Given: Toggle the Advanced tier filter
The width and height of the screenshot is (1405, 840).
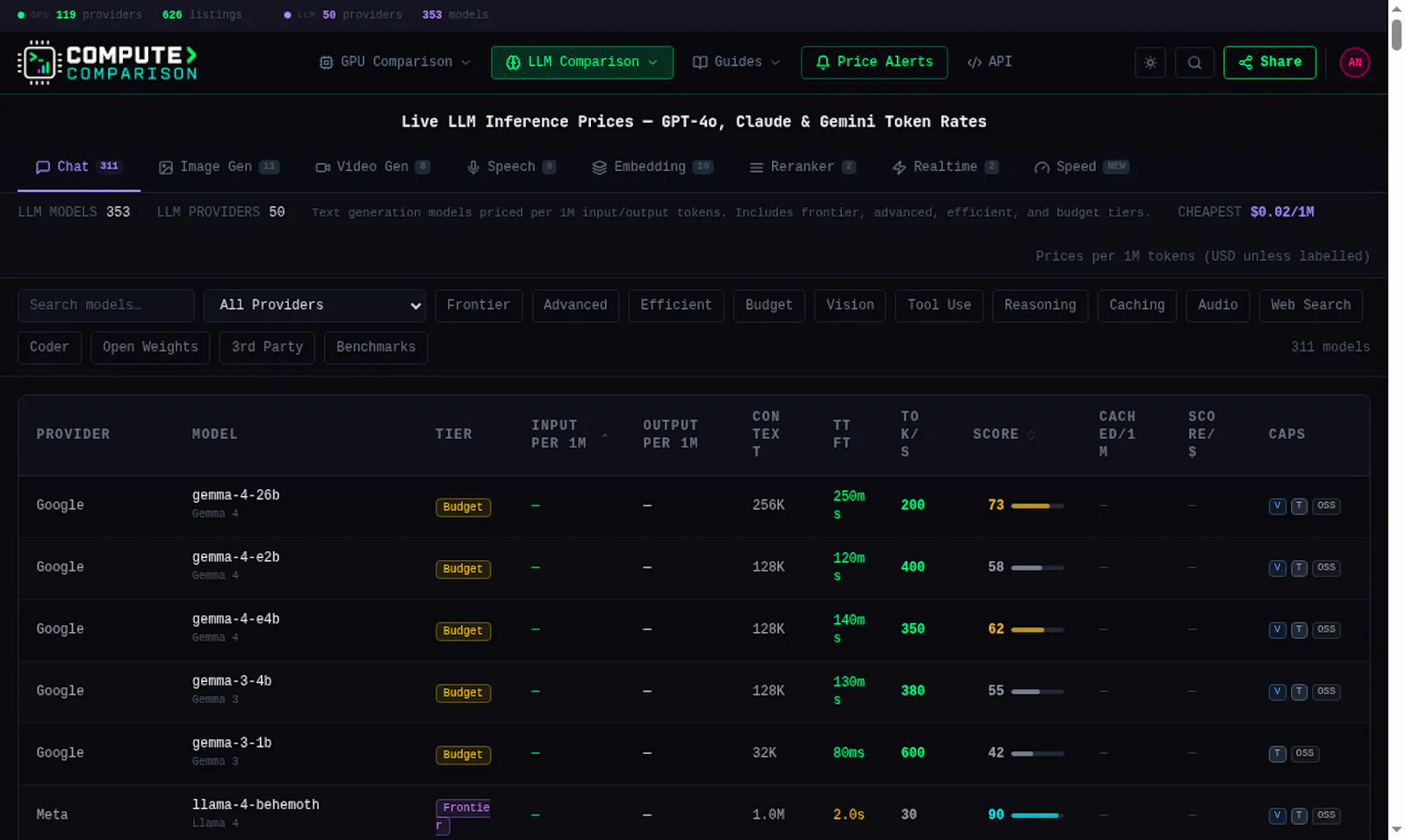Looking at the screenshot, I should pyautogui.click(x=575, y=305).
